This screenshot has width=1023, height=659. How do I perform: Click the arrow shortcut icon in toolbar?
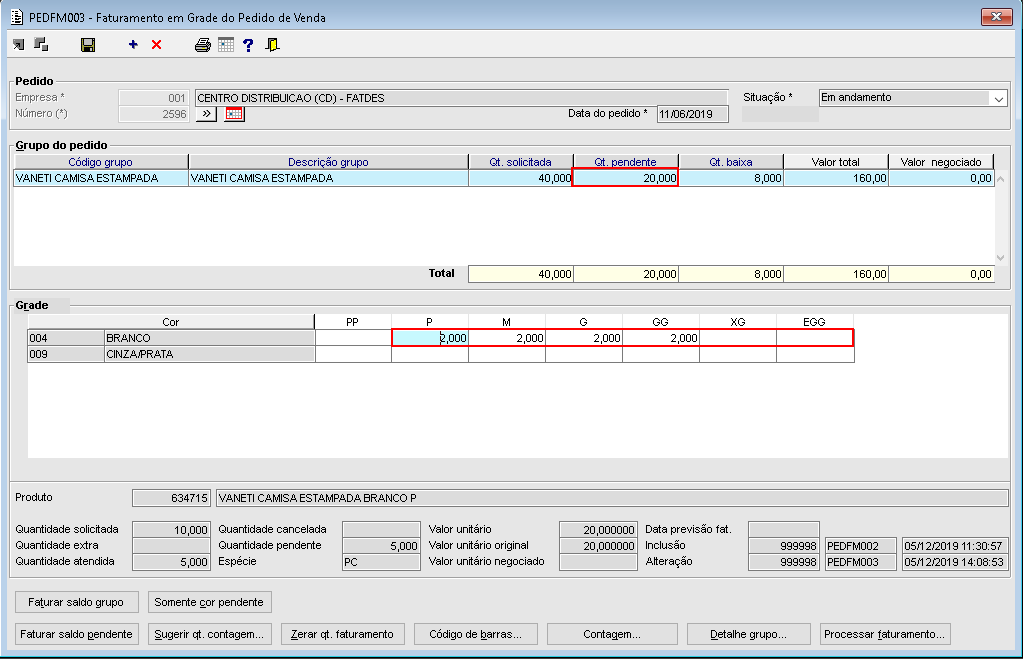coord(19,44)
